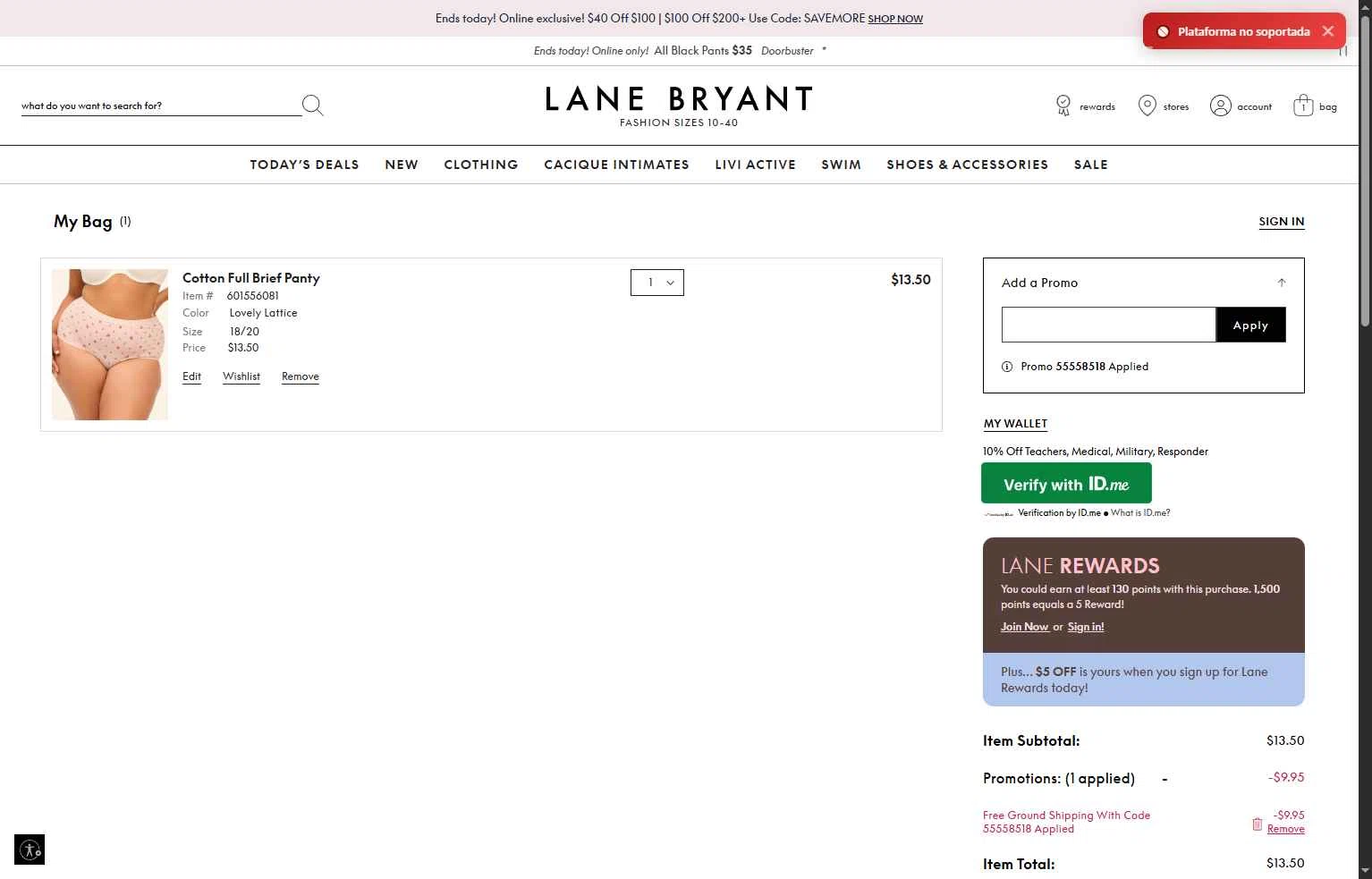Open Today's Deals menu

[304, 165]
